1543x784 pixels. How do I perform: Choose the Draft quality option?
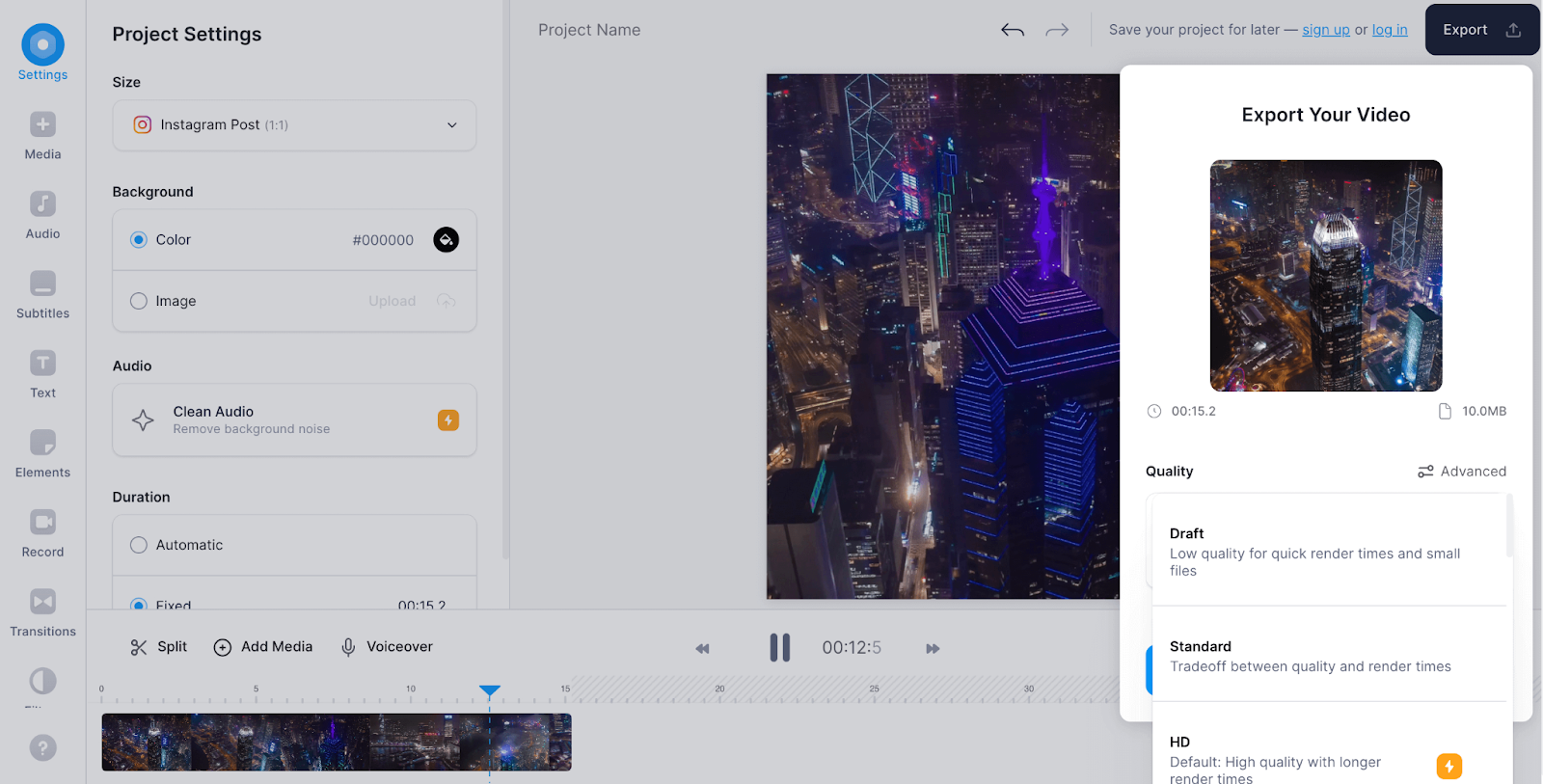tap(1329, 552)
